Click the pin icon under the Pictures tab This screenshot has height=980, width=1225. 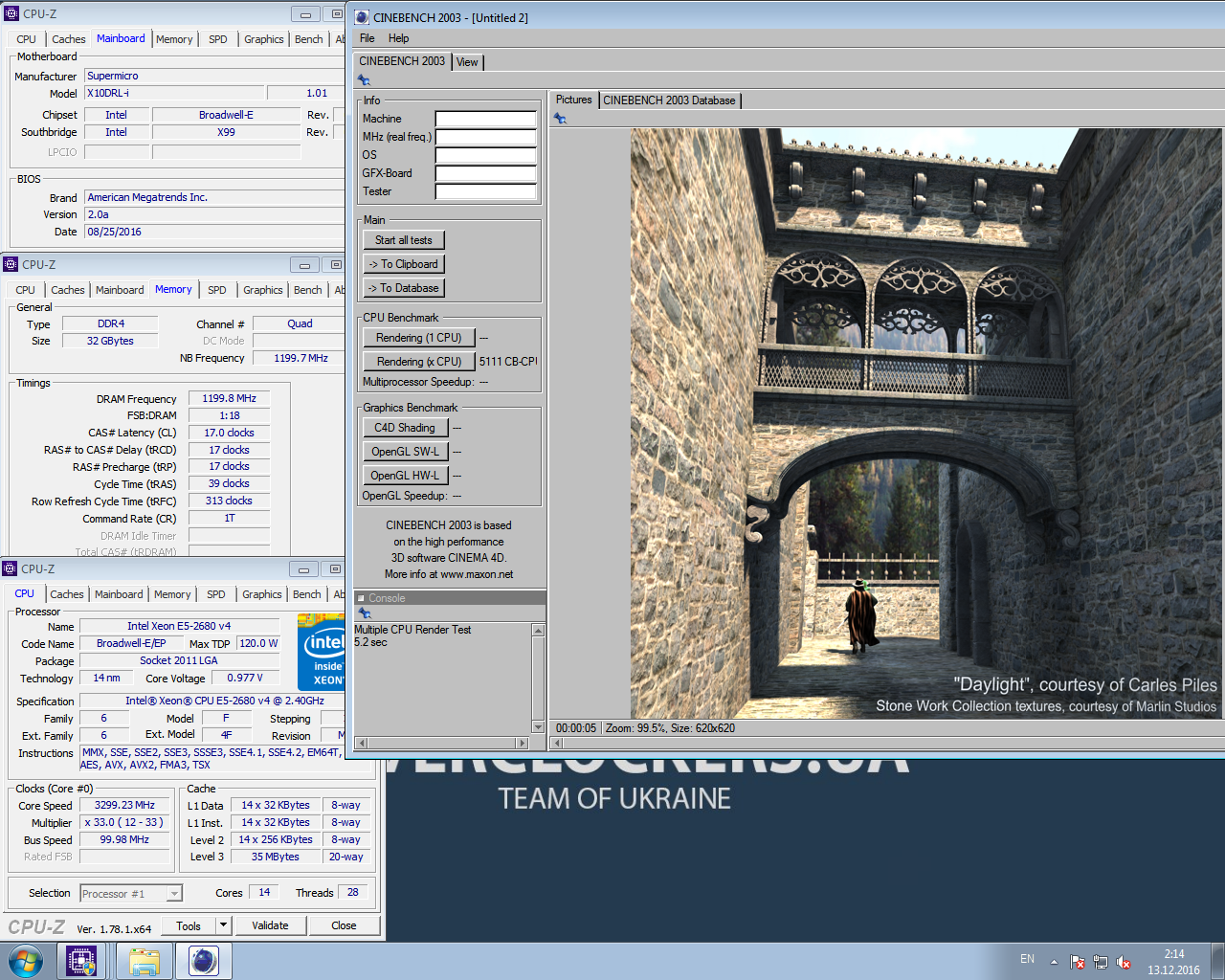(x=560, y=119)
